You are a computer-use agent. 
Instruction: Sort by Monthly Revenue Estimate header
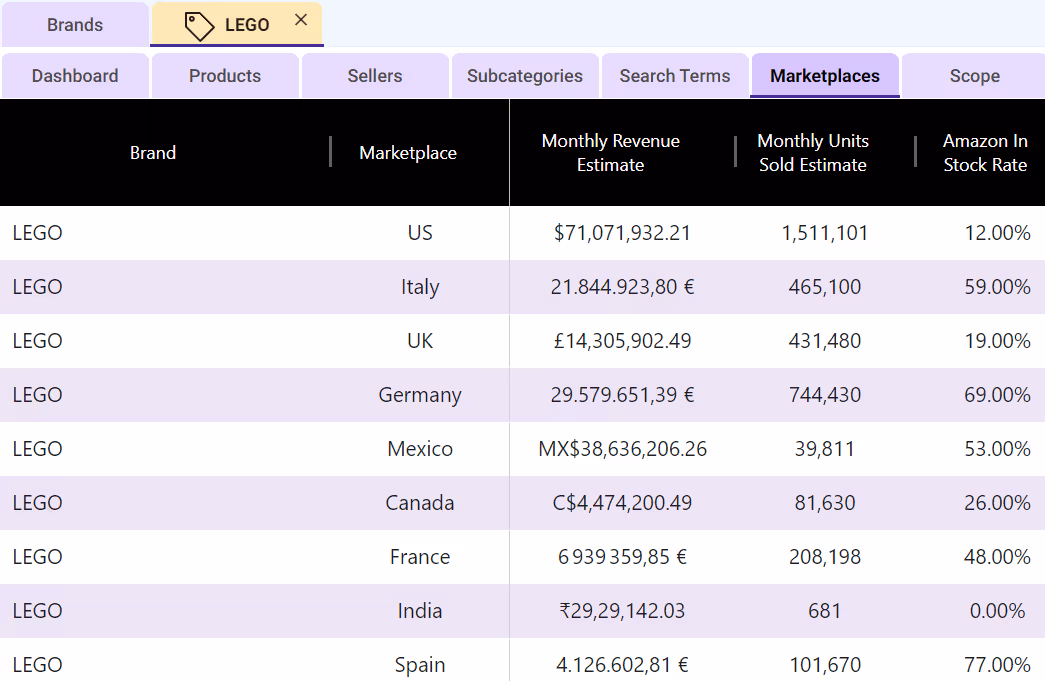[610, 153]
